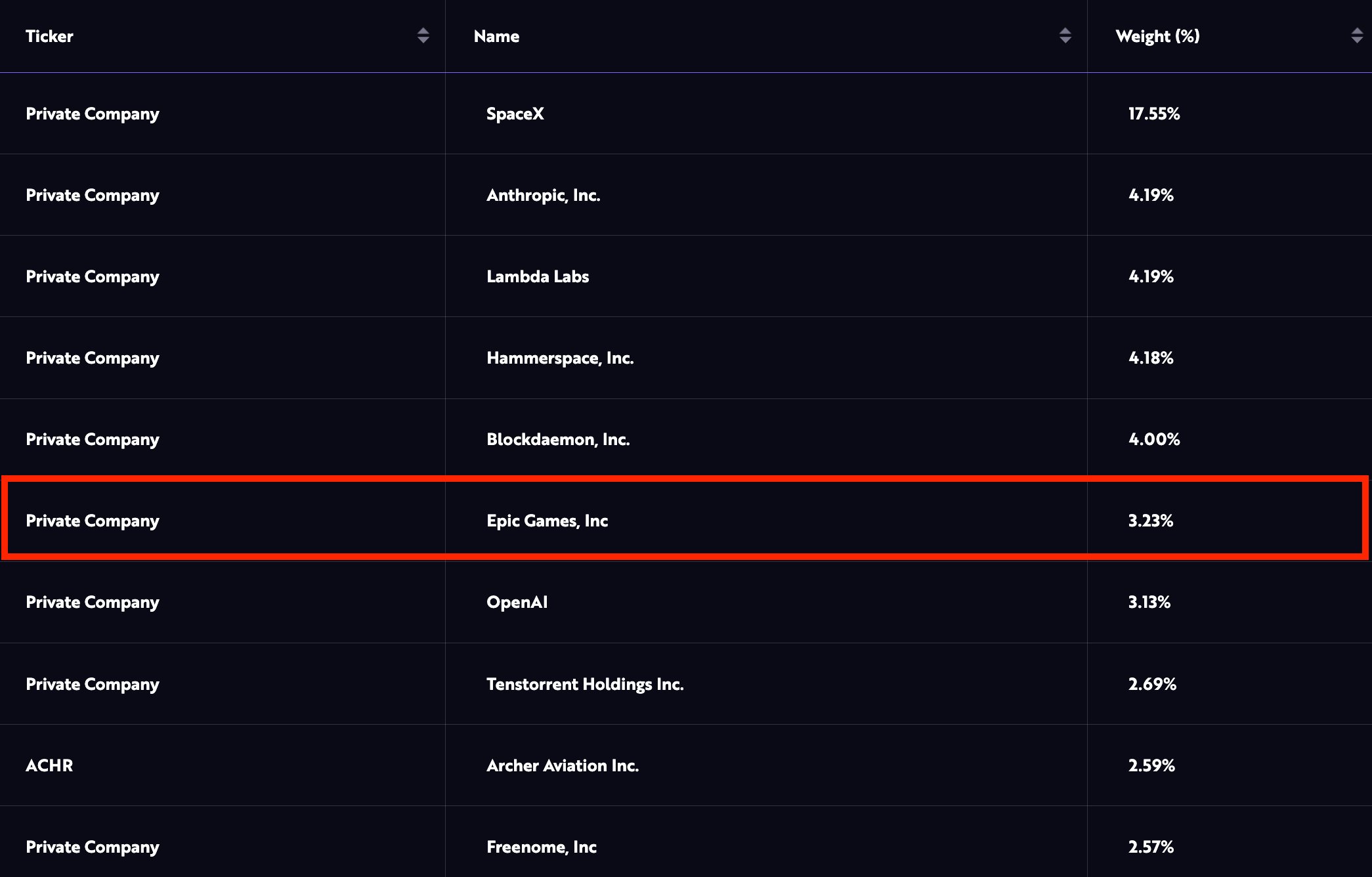Click Private Company ticker in Lambda Labs row
Viewport: 1372px width, 877px height.
(x=93, y=277)
